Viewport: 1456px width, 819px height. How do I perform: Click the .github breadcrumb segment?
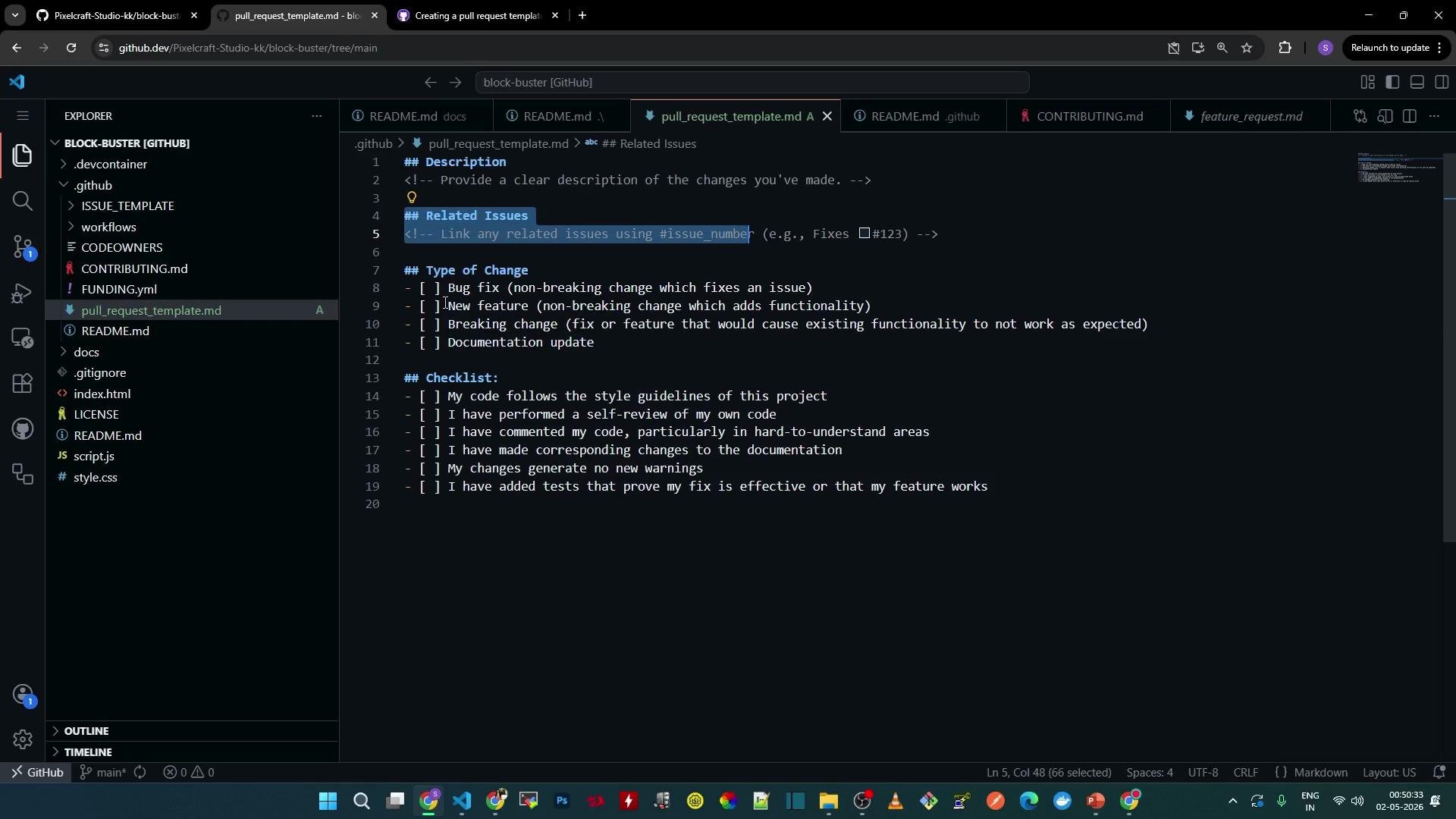[x=374, y=144]
